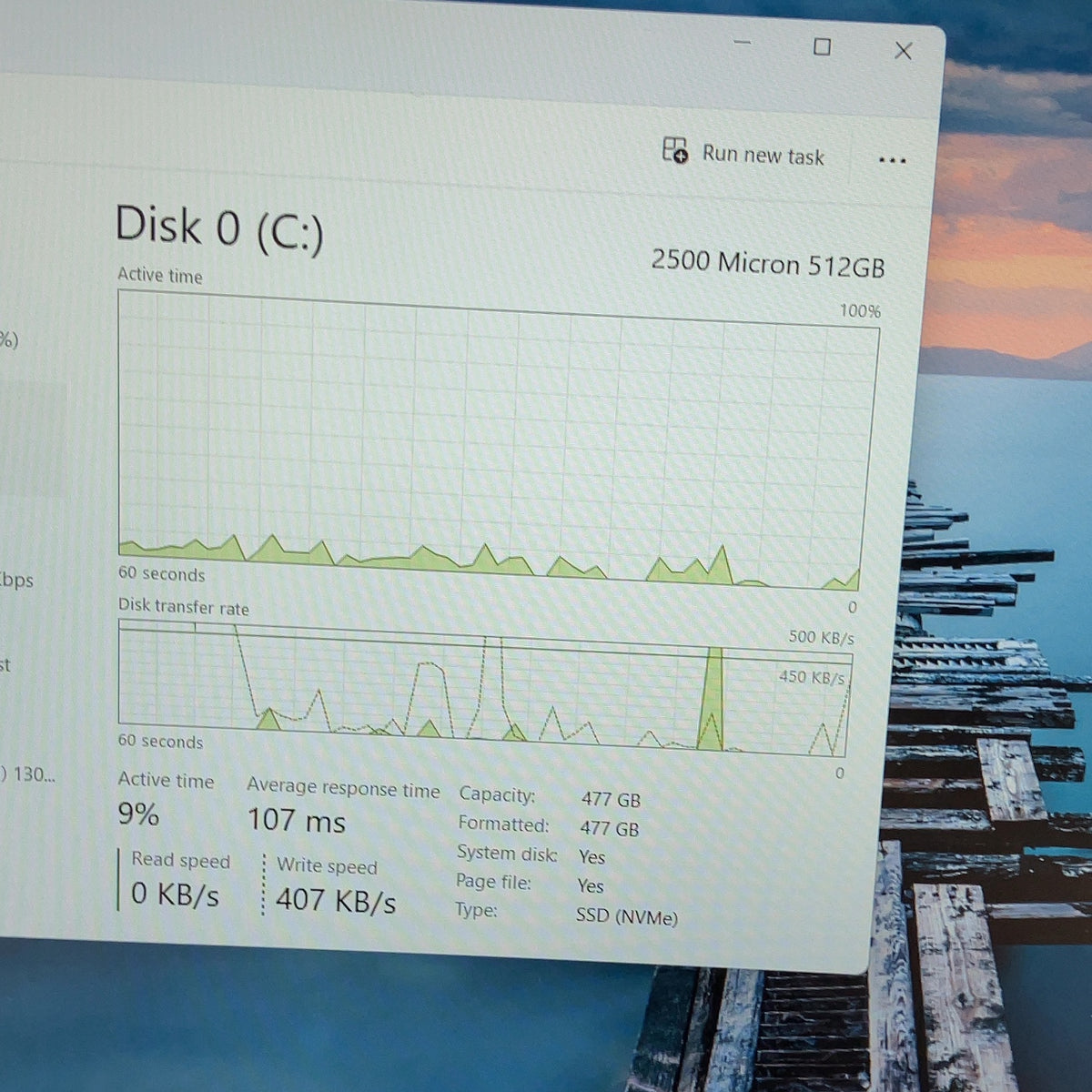Viewport: 1092px width, 1092px height.
Task: Close the Task Manager window
Action: pos(903,50)
